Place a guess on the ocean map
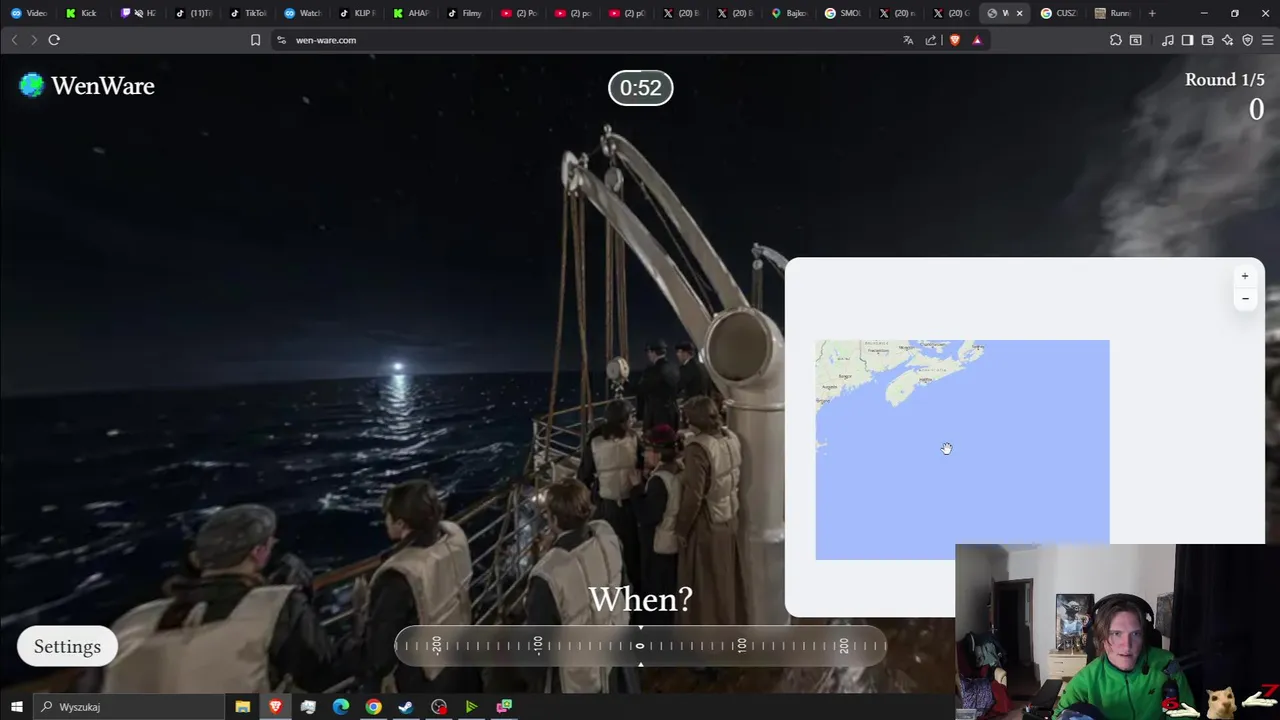 tap(962, 450)
